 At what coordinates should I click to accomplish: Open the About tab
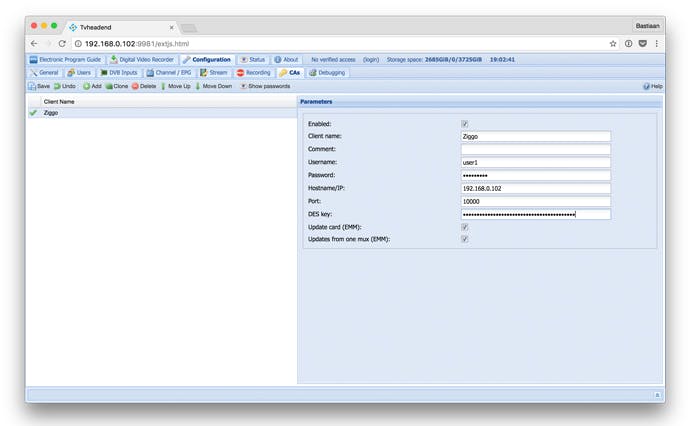(286, 60)
